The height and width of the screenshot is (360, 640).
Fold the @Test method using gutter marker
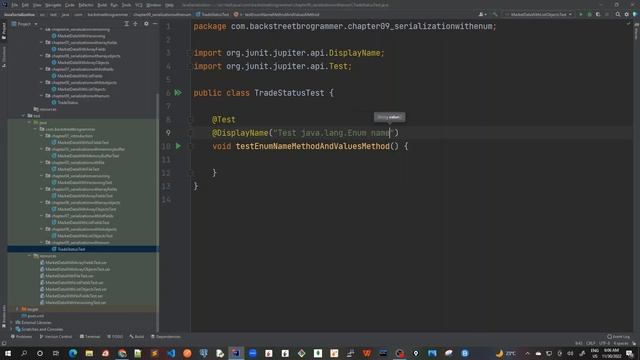coord(190,120)
